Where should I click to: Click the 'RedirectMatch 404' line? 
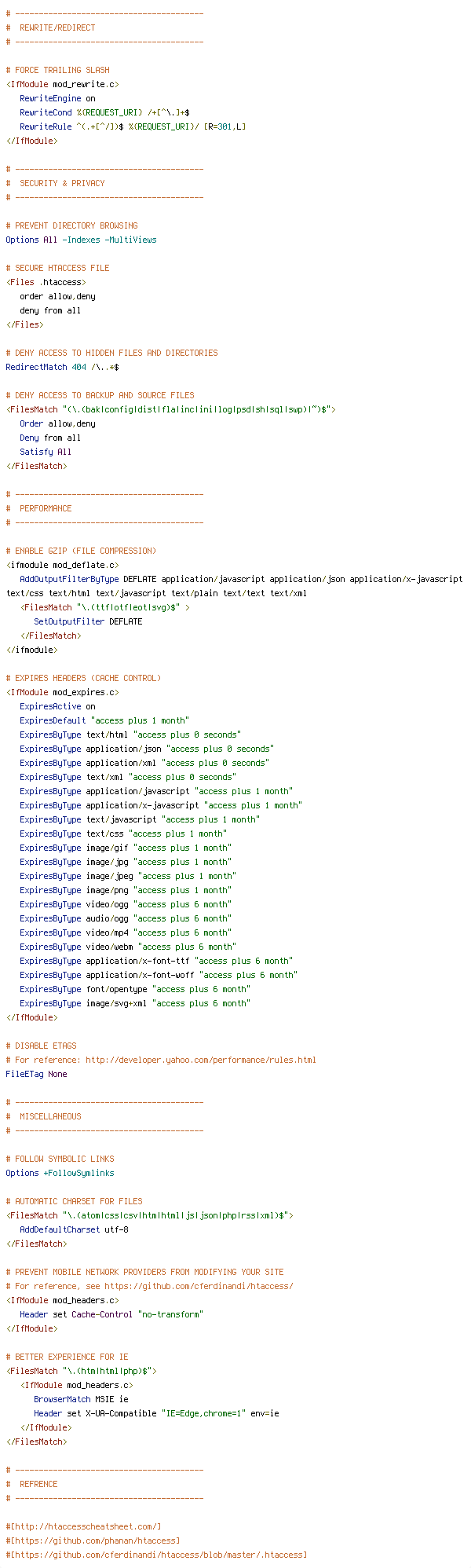[62, 367]
